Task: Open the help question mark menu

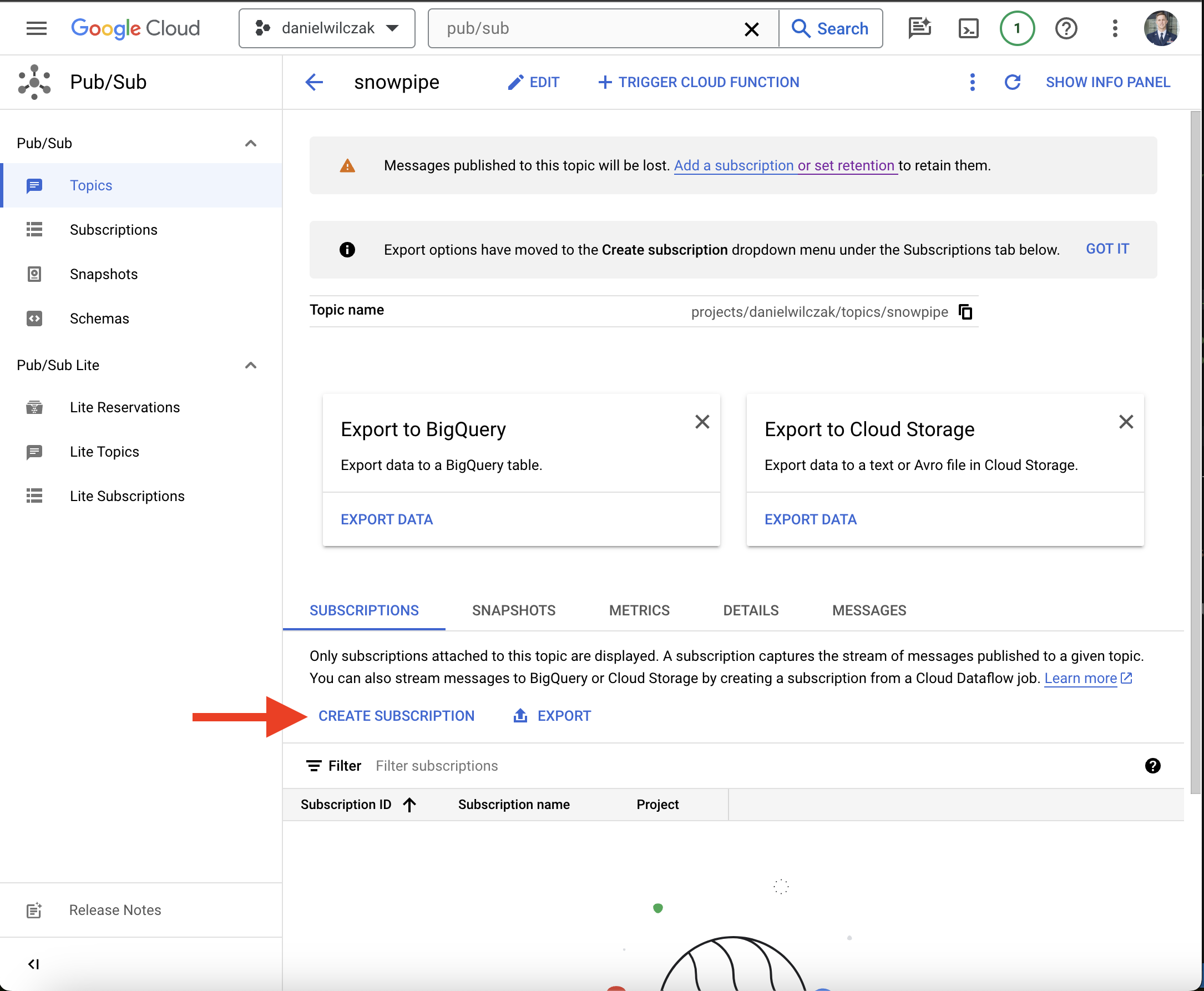Action: tap(1066, 28)
